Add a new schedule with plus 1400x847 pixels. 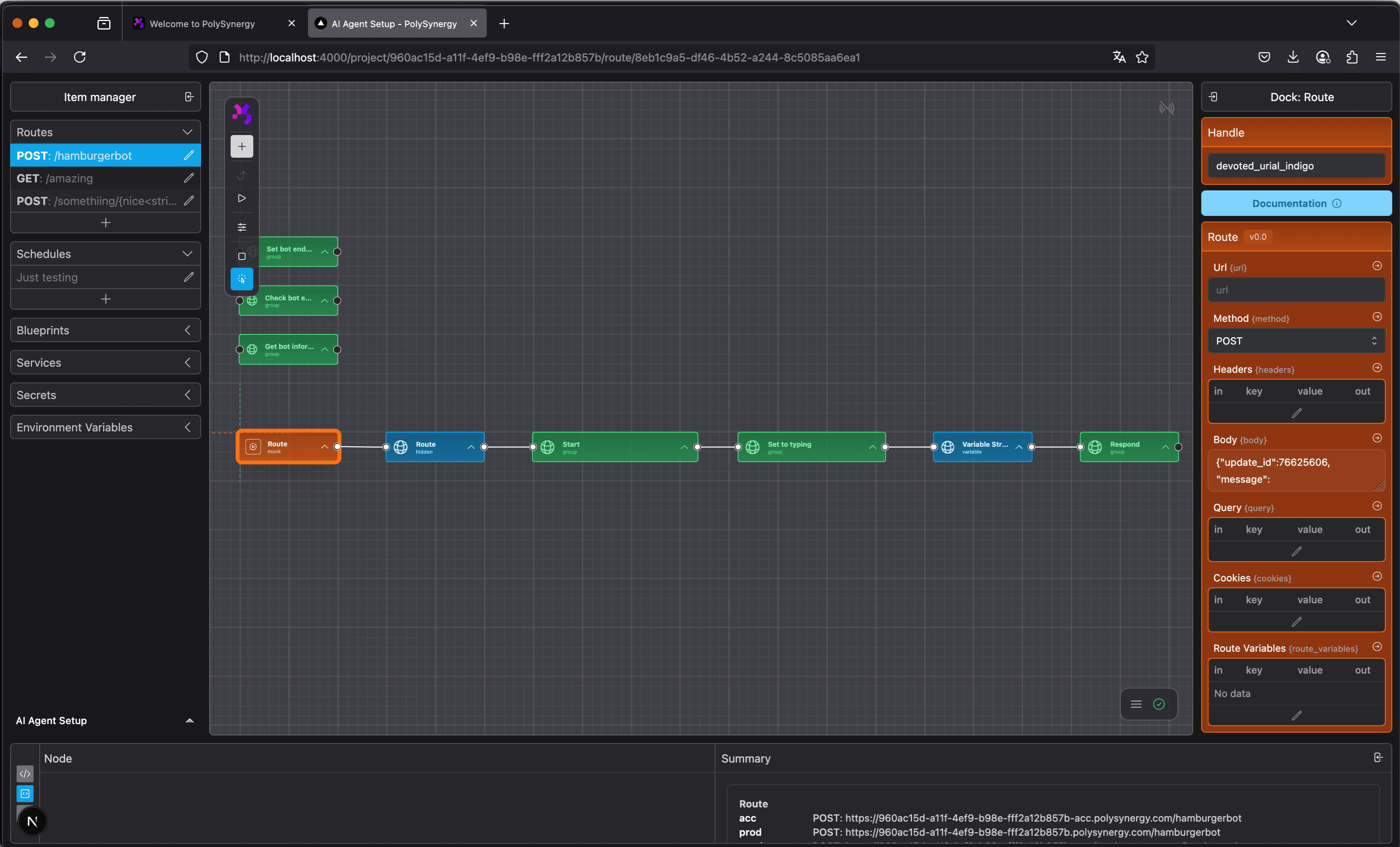tap(106, 299)
